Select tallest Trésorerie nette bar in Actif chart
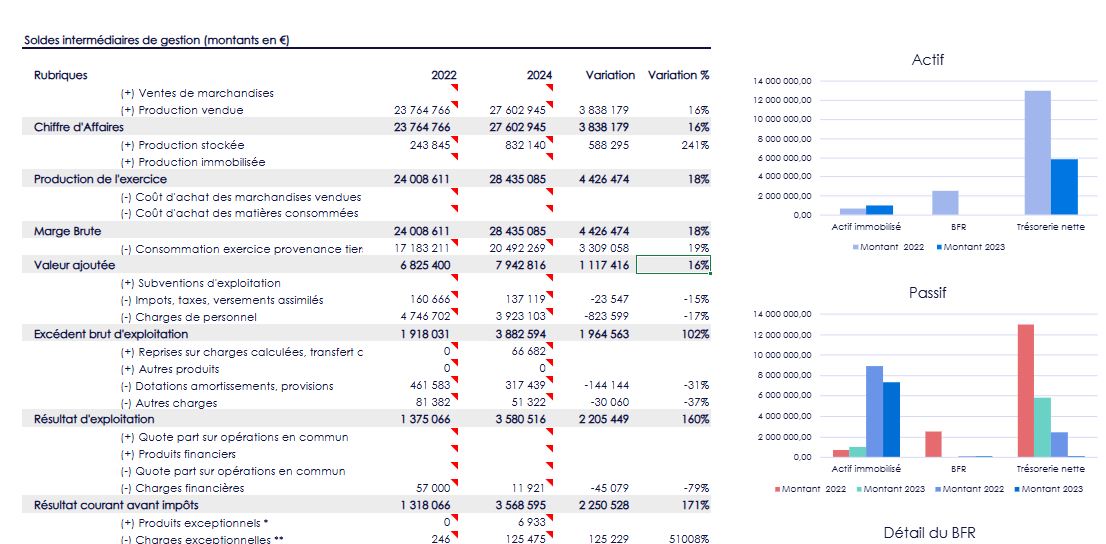The width and height of the screenshot is (1106, 544). (1037, 152)
